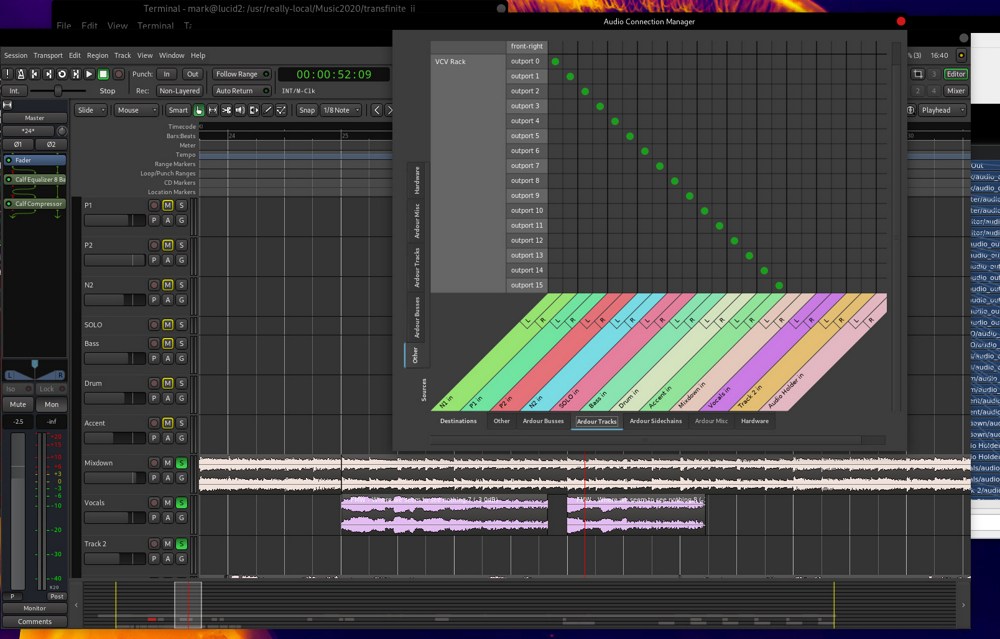Click the Mixer button

click(955, 91)
